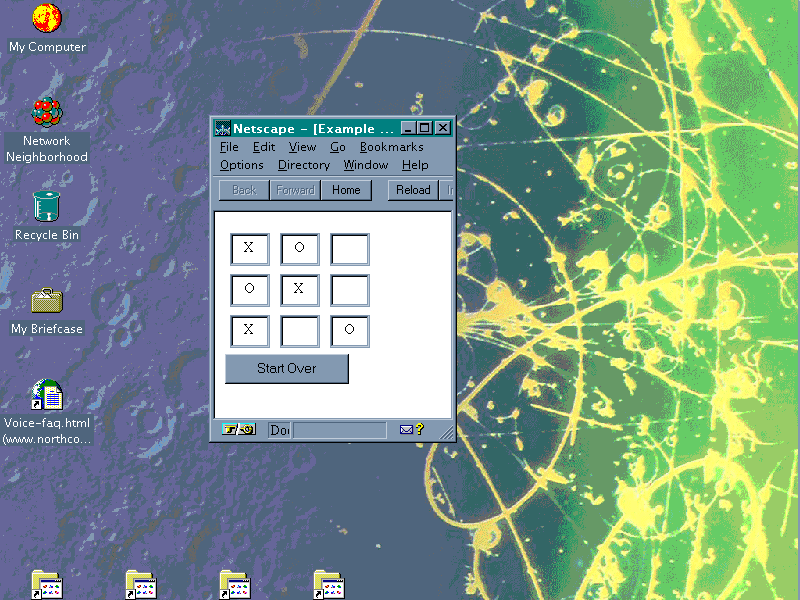The image size is (800, 600).
Task: Select the empty middle-right game cell
Action: pos(350,290)
